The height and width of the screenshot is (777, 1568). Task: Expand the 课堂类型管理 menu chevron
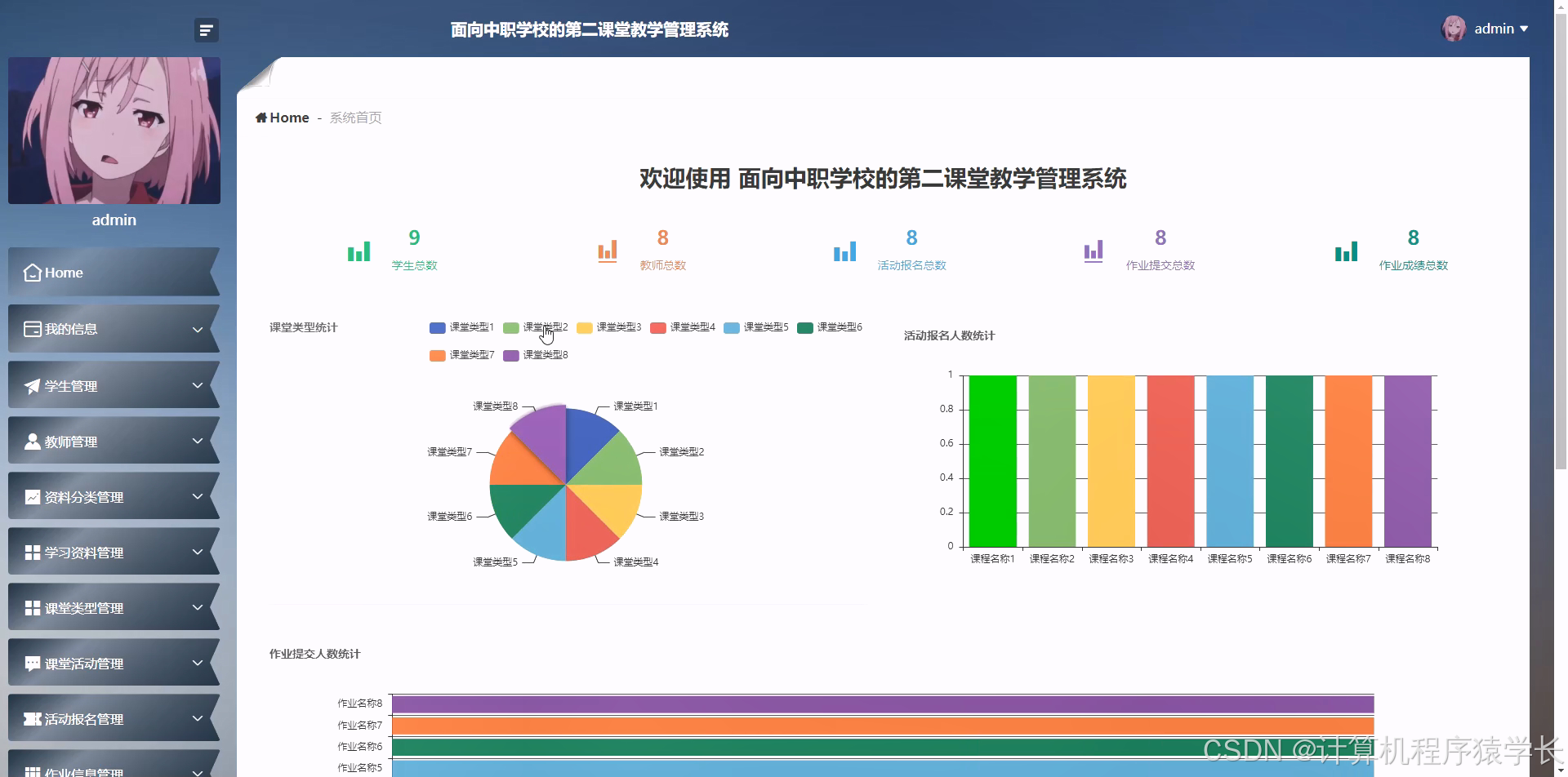tap(198, 607)
